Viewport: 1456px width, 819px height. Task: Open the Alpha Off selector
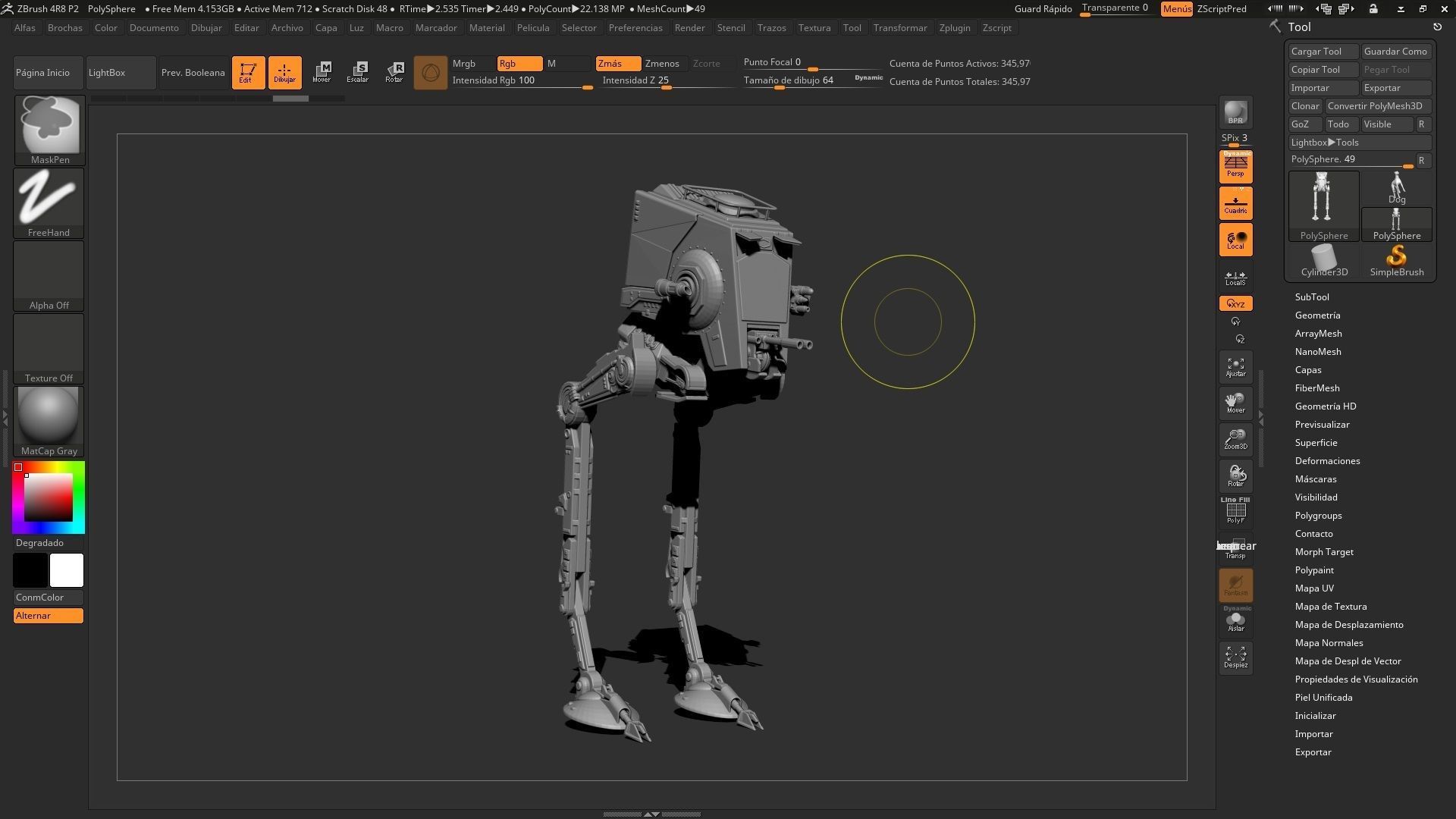[x=49, y=276]
